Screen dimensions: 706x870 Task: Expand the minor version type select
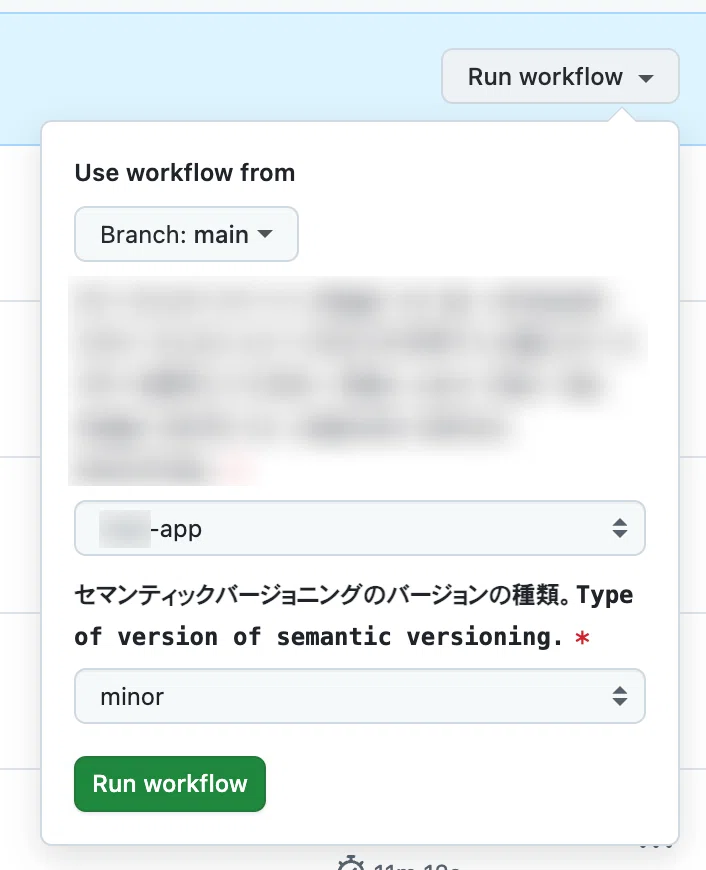click(x=360, y=696)
